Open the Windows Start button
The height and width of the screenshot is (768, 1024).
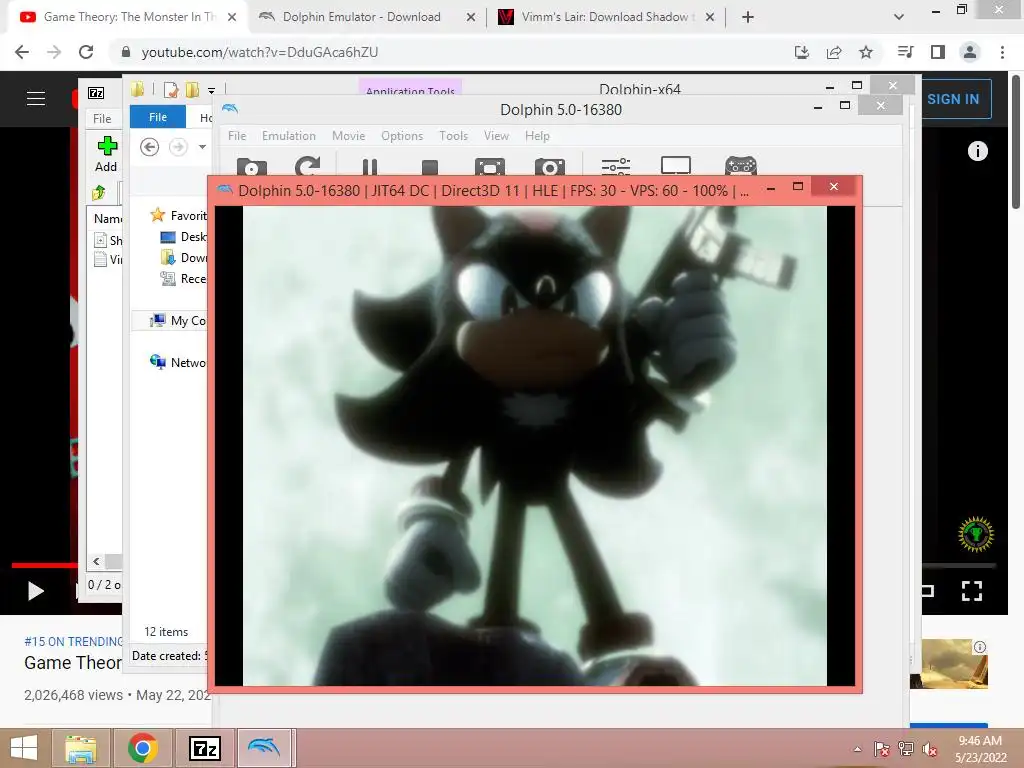click(24, 748)
